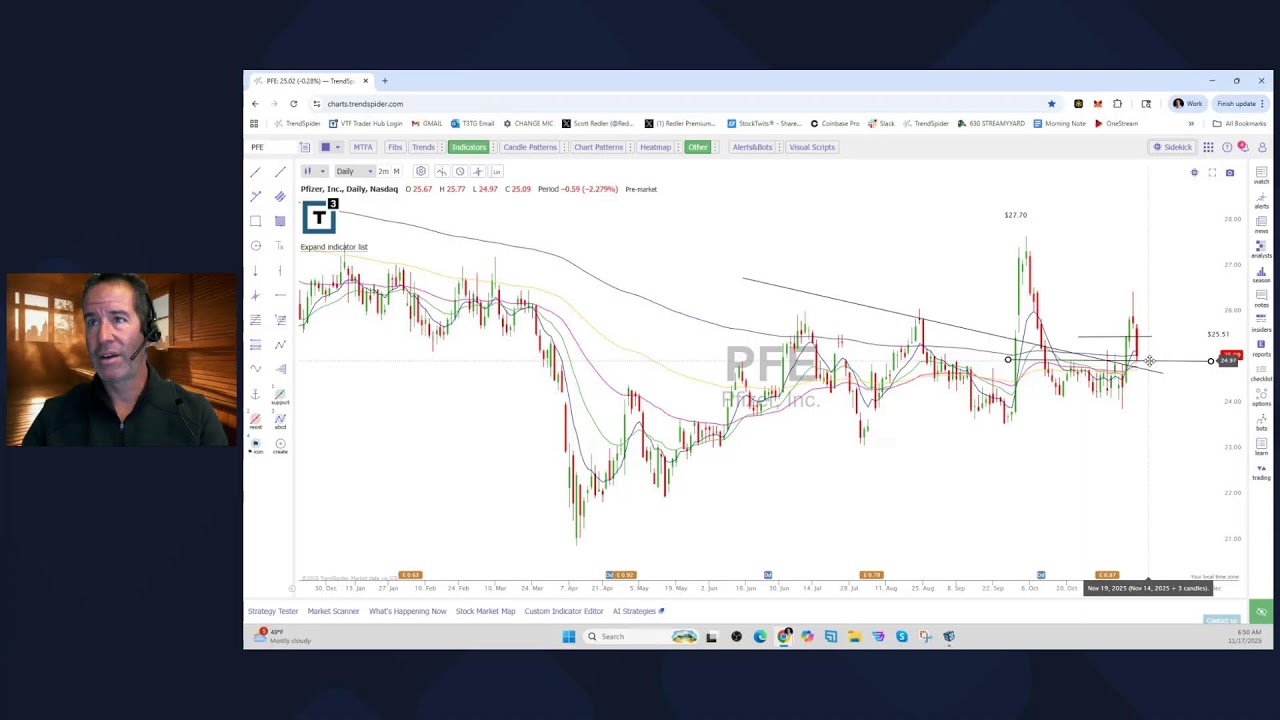The height and width of the screenshot is (720, 1280).
Task: Toggle the Indicators button
Action: click(x=468, y=147)
